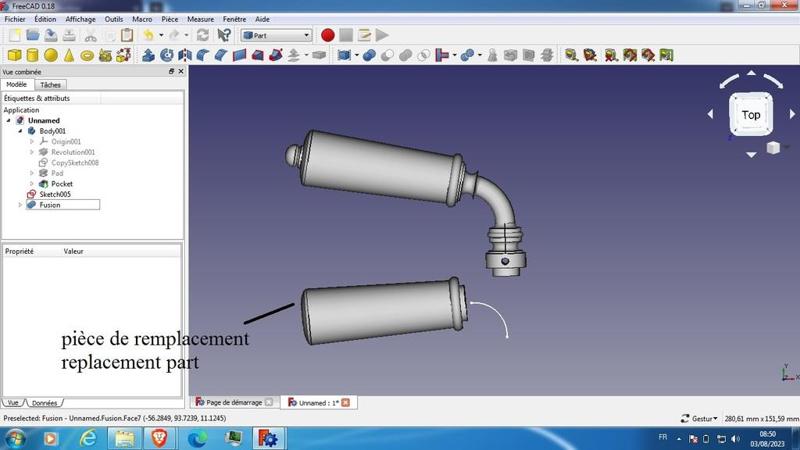The width and height of the screenshot is (800, 450).
Task: Click the Check geometry icon
Action: click(x=492, y=55)
